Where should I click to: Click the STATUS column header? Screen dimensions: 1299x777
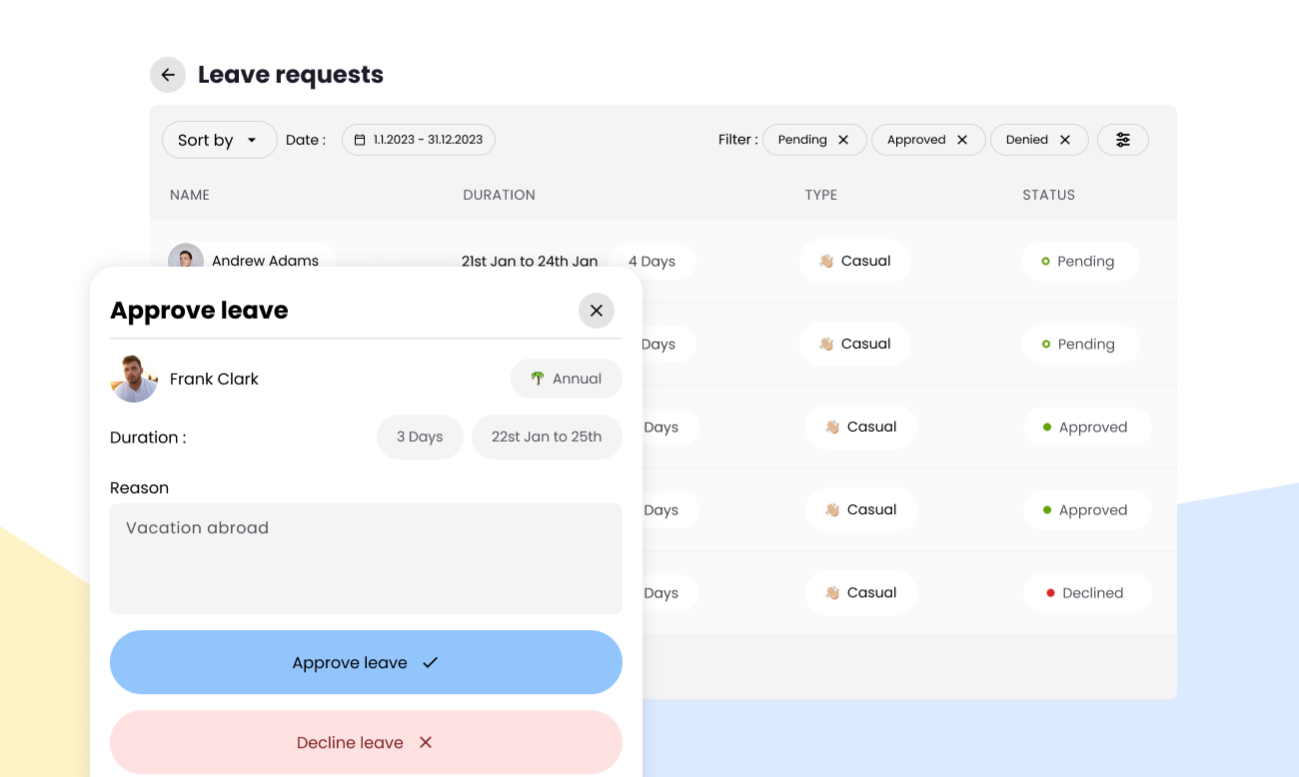(x=1048, y=195)
